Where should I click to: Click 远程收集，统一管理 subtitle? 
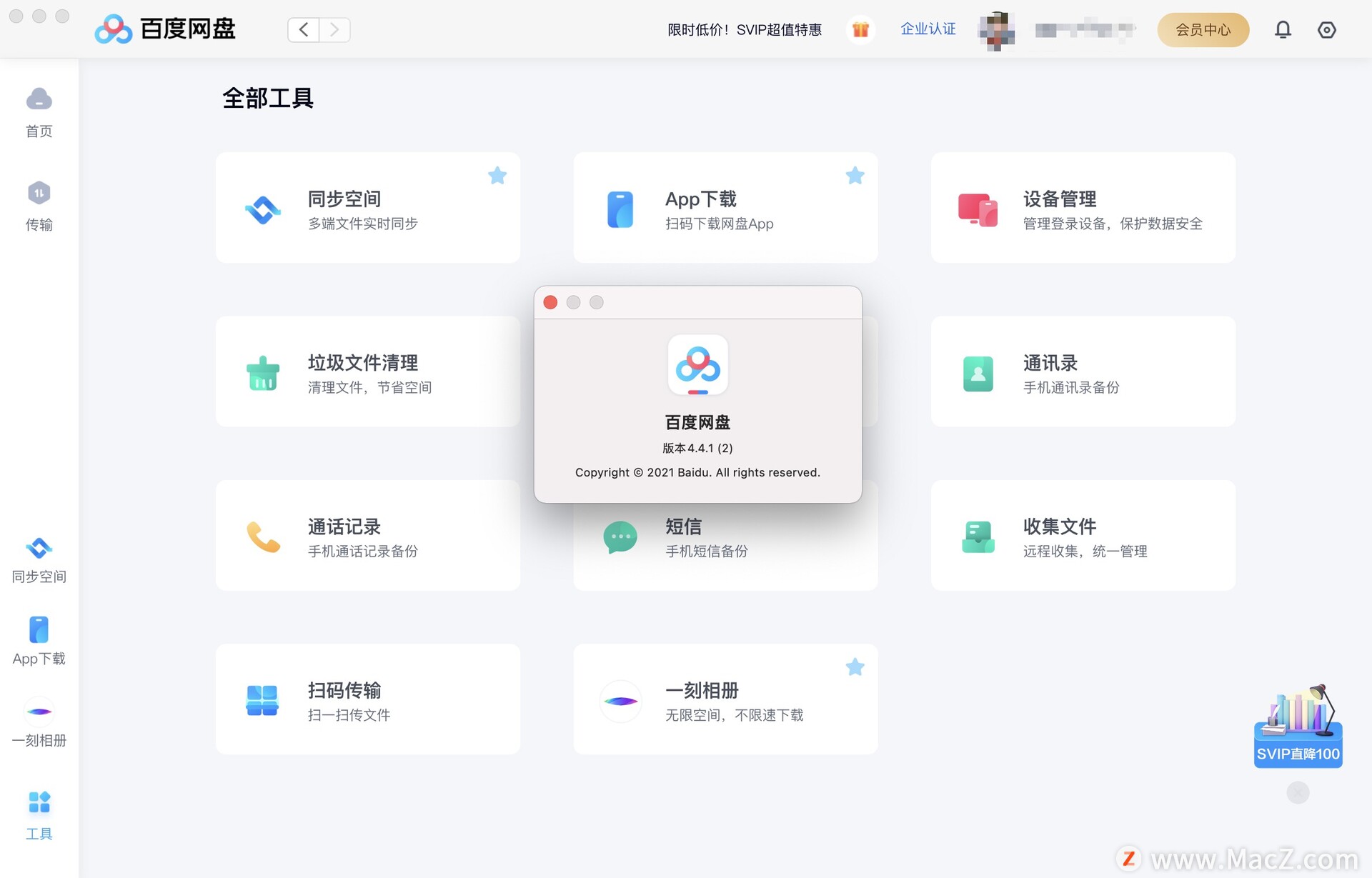[1085, 551]
